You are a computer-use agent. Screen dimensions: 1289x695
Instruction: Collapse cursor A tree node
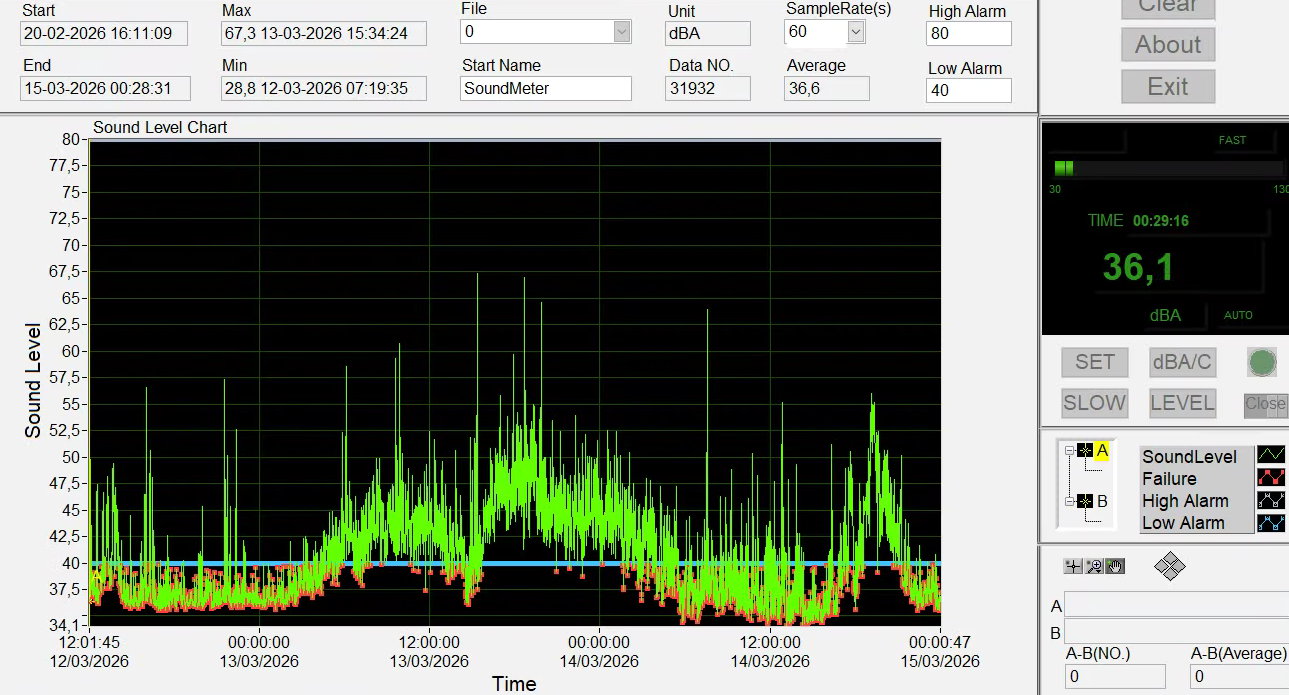pos(1069,451)
